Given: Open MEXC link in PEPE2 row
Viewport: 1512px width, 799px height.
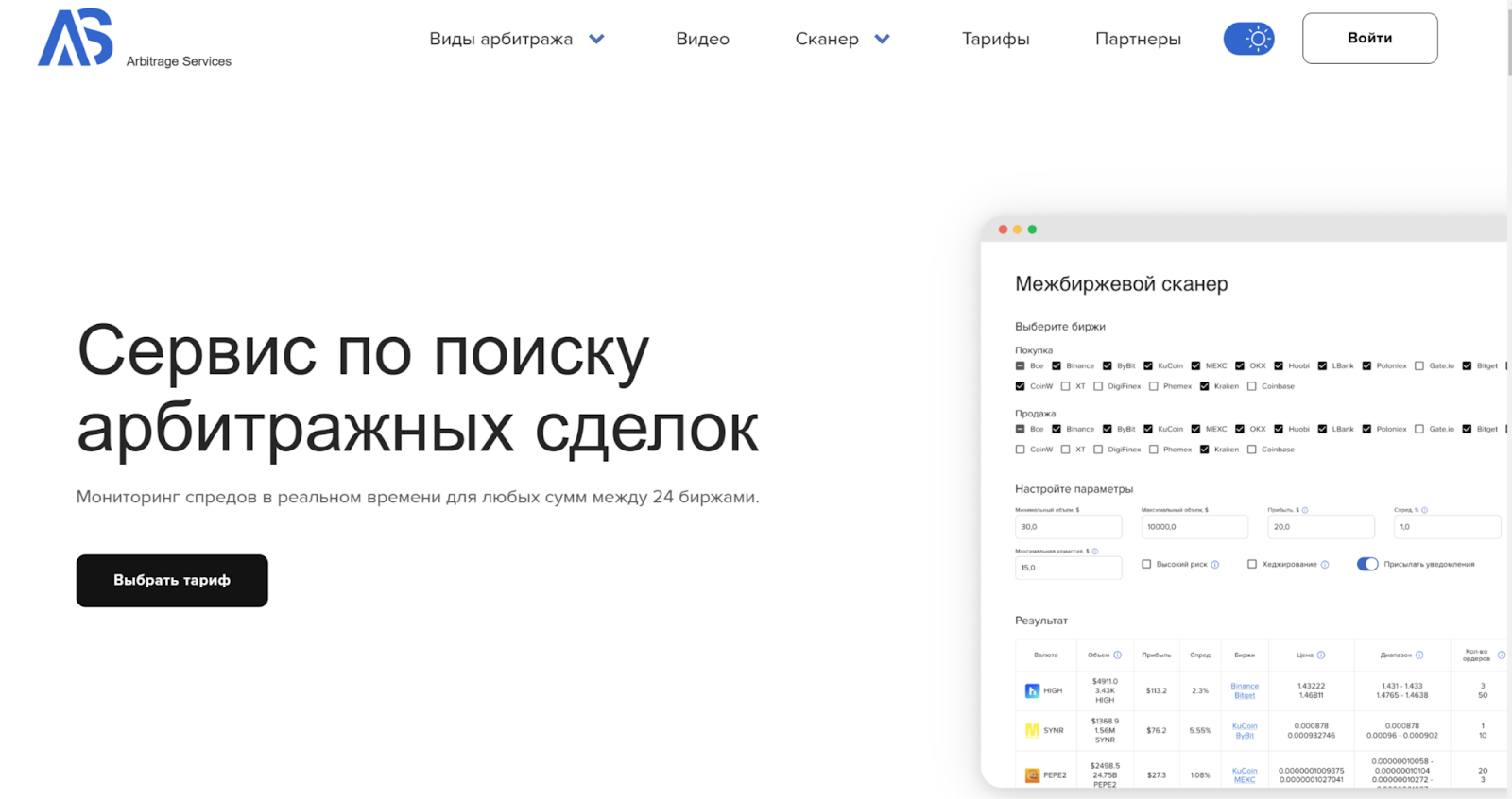Looking at the screenshot, I should 1245,780.
